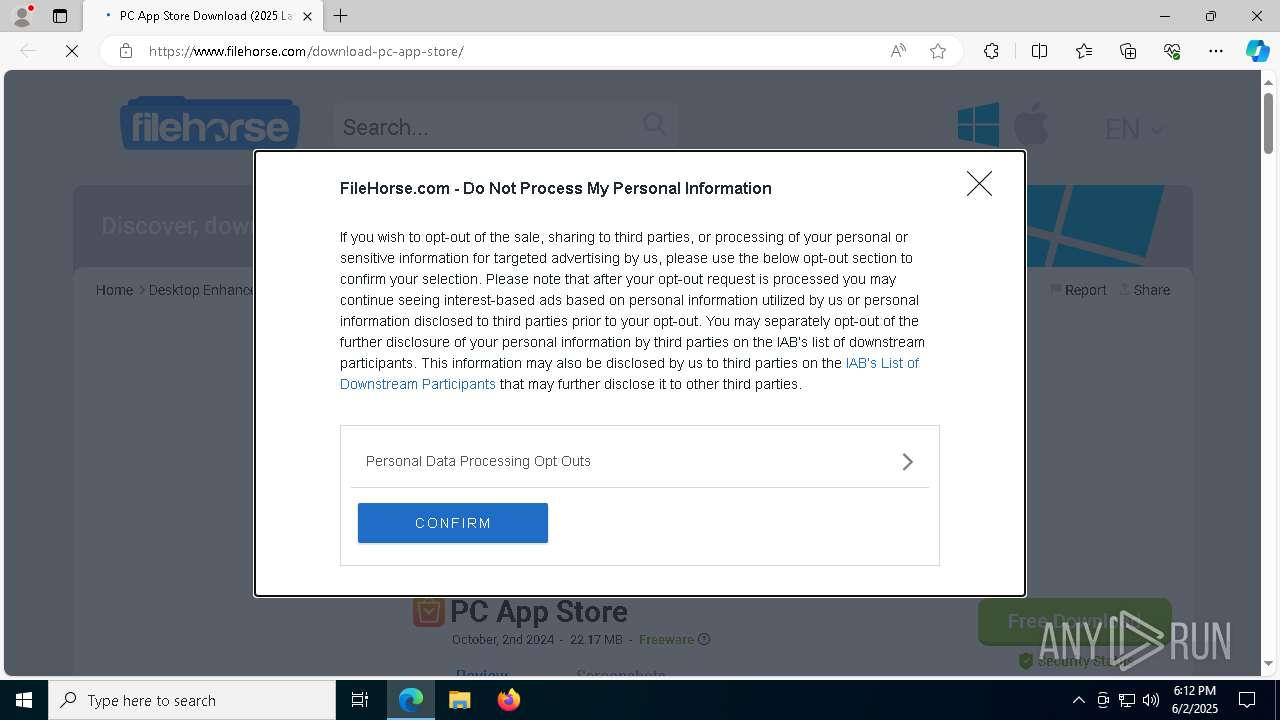Image resolution: width=1280 pixels, height=720 pixels.
Task: Open the Tab actions menu
Action: [60, 16]
